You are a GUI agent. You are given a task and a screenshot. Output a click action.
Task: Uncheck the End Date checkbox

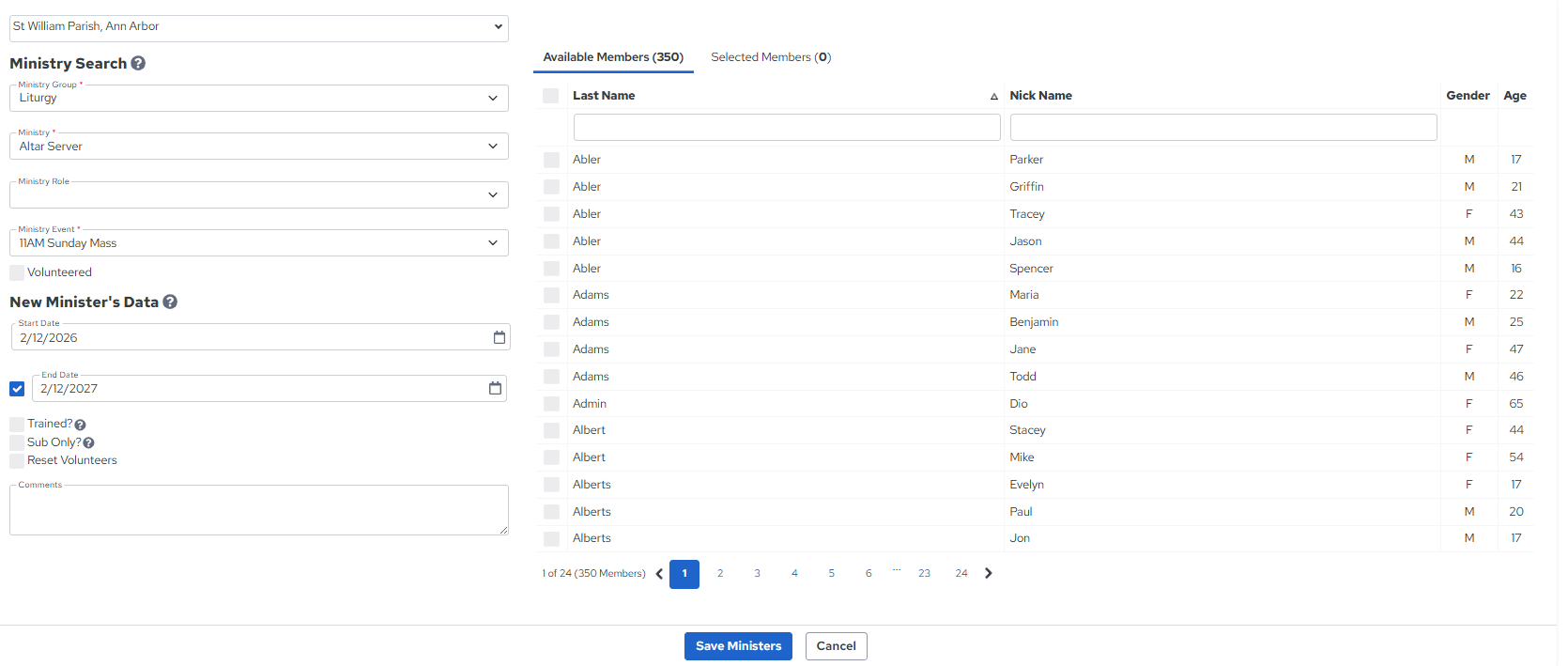coord(17,389)
